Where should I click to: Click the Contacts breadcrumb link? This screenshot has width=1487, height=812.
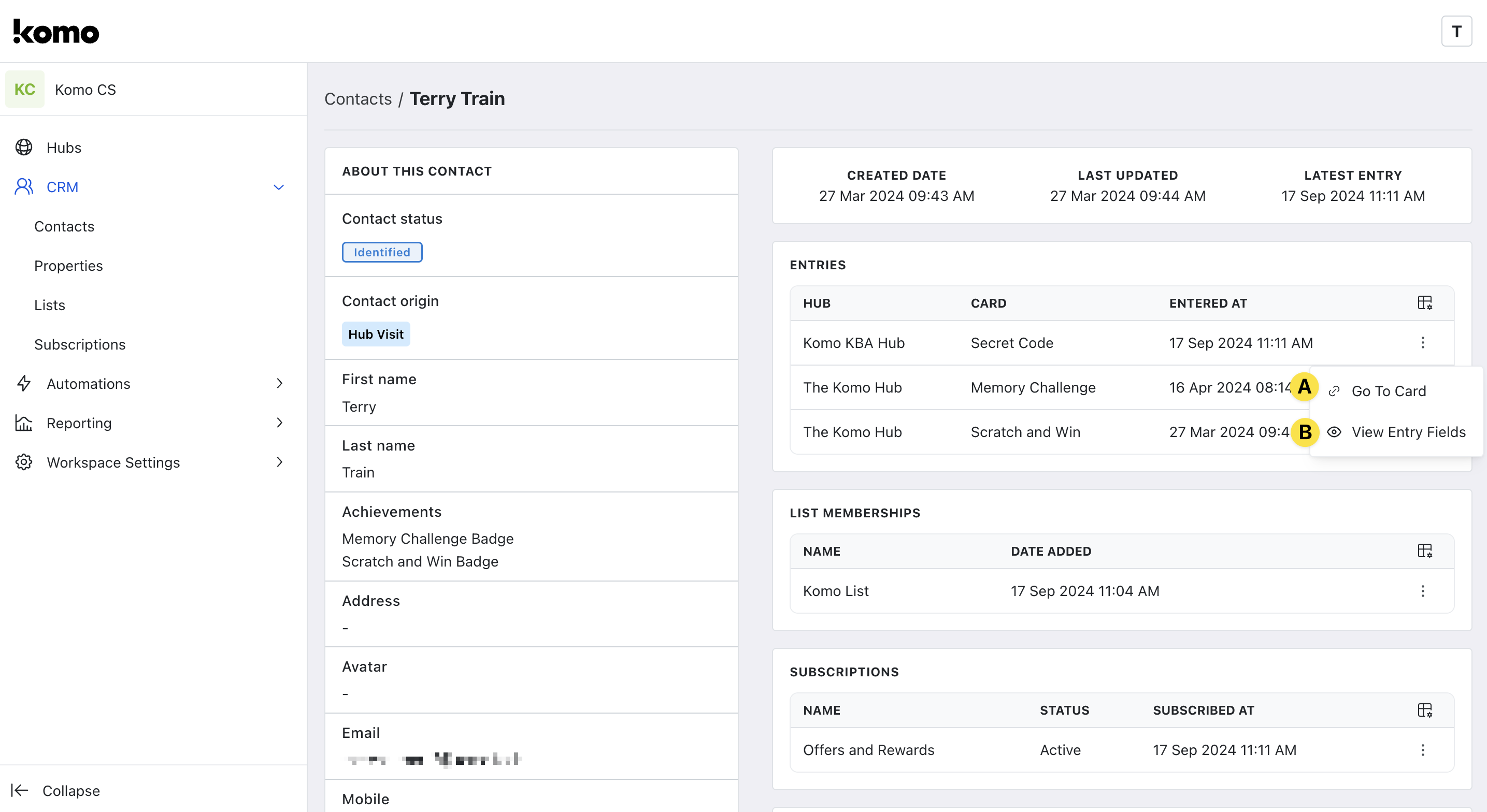(358, 99)
